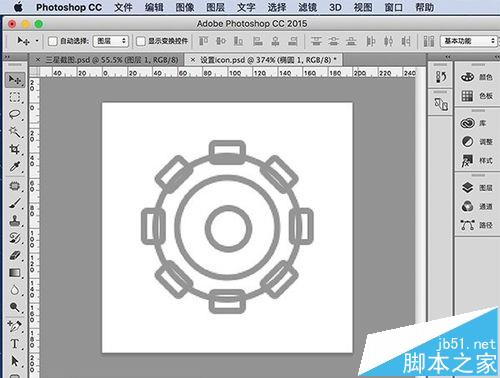Select the Eyedropper tool

15,166
